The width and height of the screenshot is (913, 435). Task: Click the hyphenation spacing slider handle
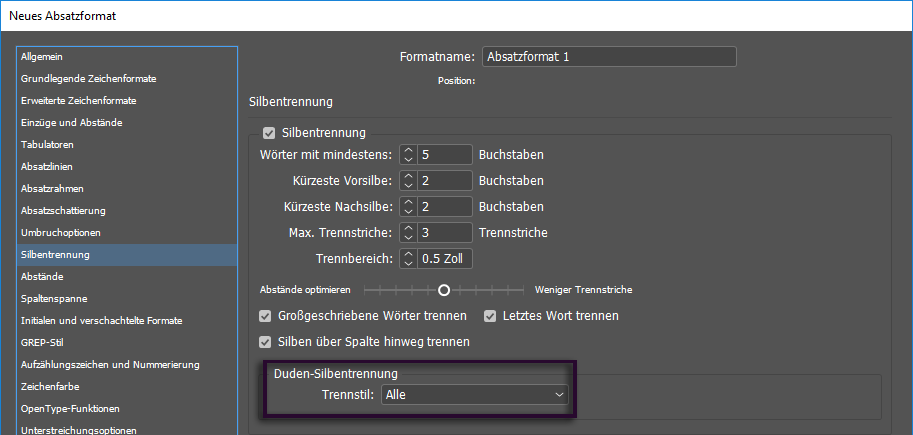tap(443, 290)
